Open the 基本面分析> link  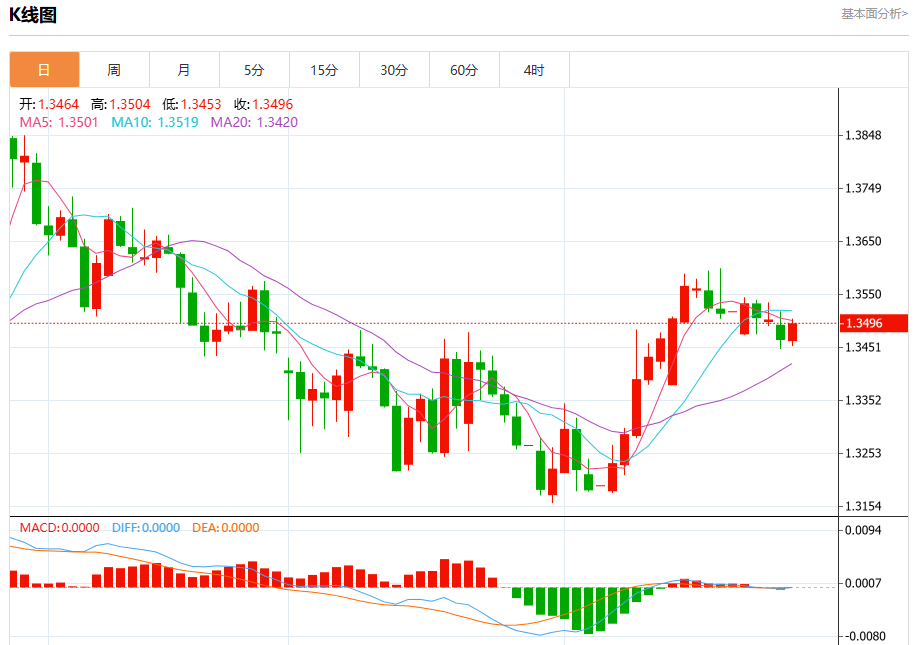[874, 13]
